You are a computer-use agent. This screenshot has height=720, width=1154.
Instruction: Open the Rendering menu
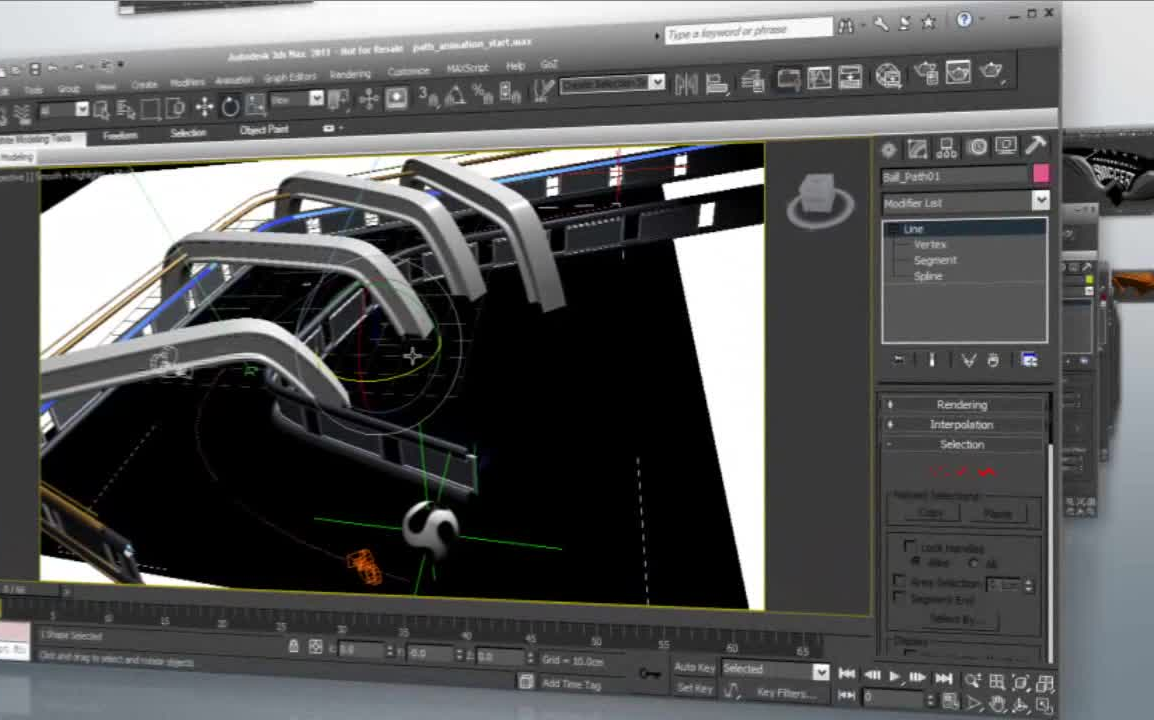350,75
